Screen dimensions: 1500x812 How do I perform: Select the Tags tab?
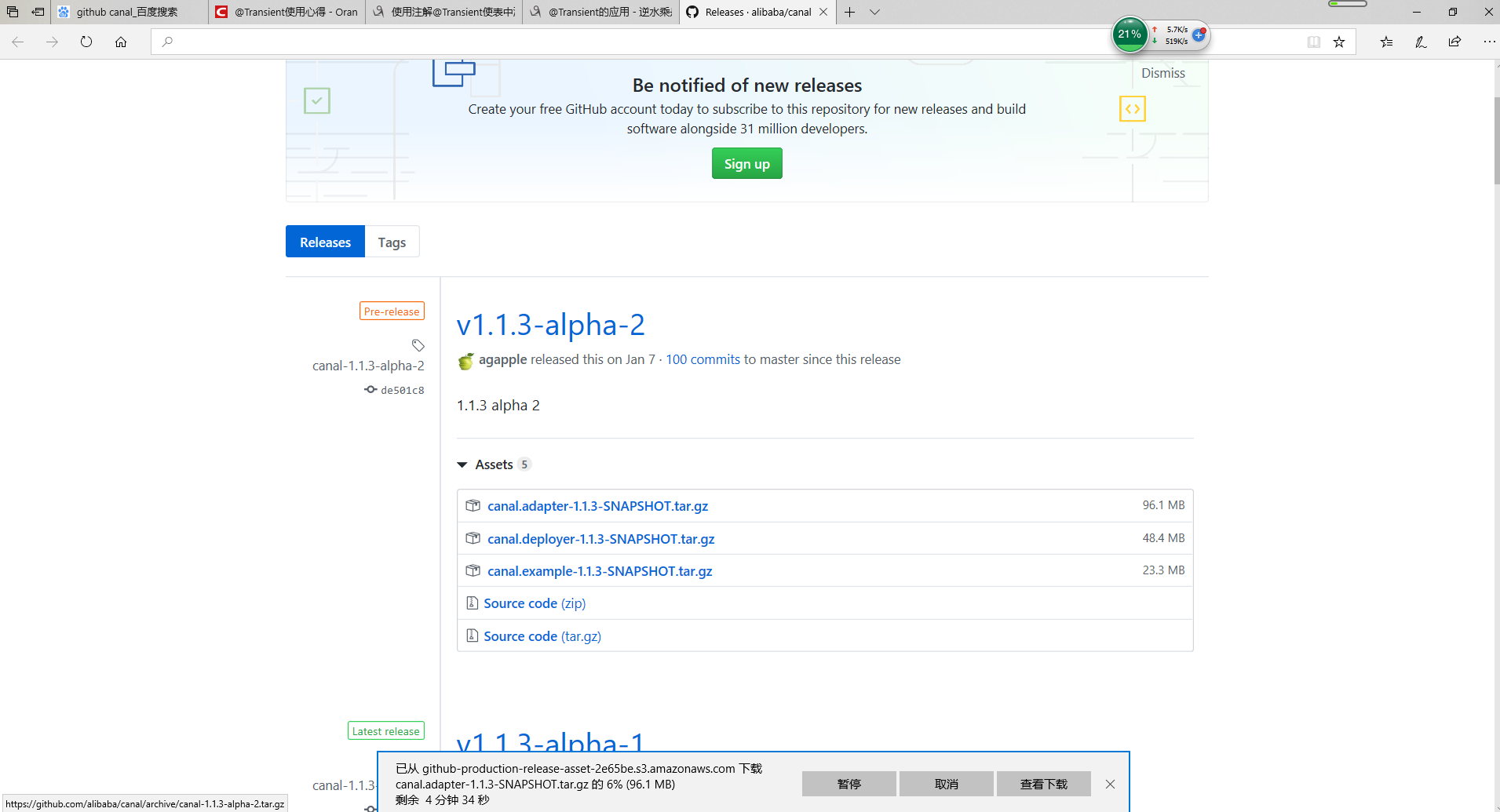pos(392,242)
